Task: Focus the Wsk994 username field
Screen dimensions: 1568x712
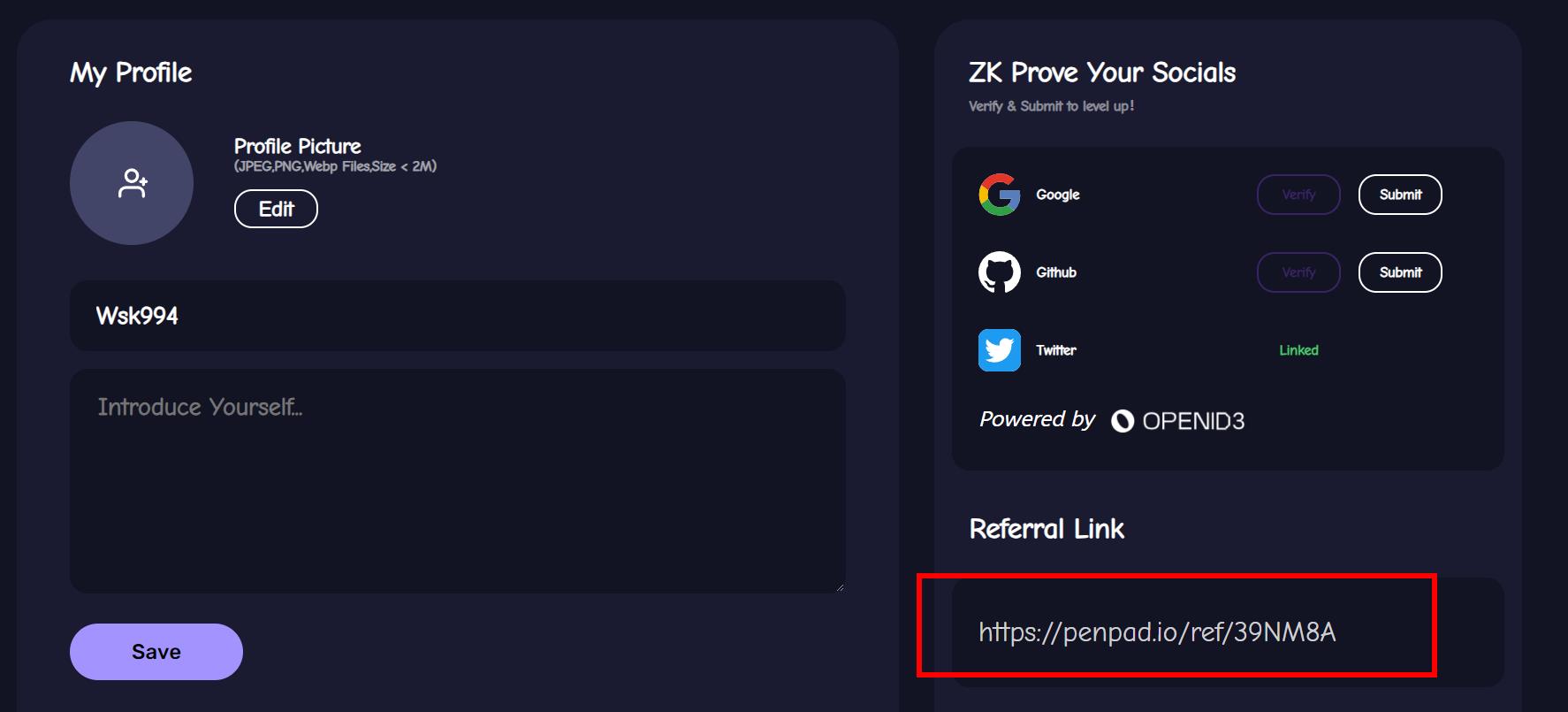Action: point(458,316)
